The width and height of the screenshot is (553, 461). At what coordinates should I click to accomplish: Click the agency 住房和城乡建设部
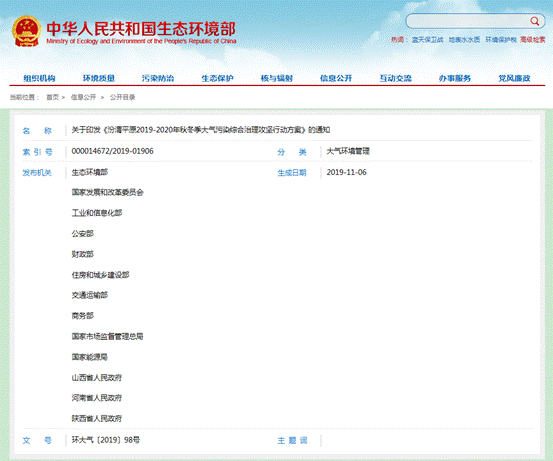[101, 275]
